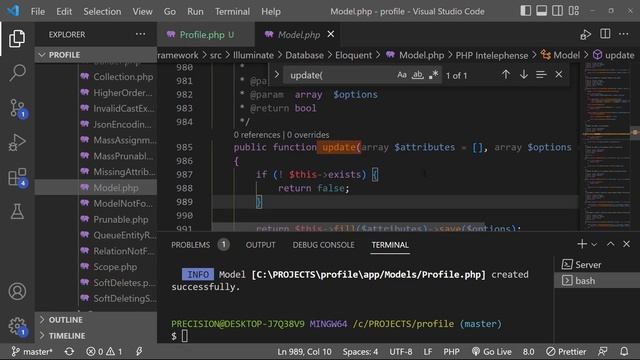Expand the replace toggle chevron

277,75
